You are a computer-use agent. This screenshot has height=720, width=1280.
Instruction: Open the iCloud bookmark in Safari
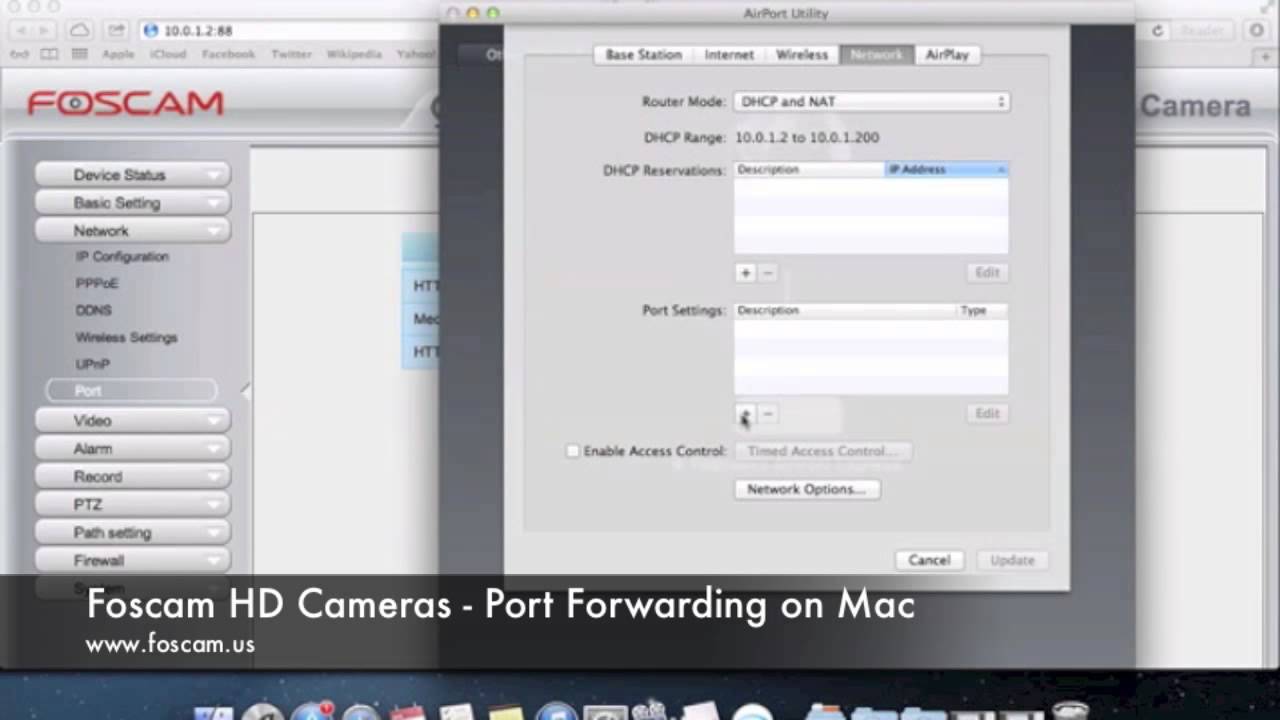coord(168,54)
